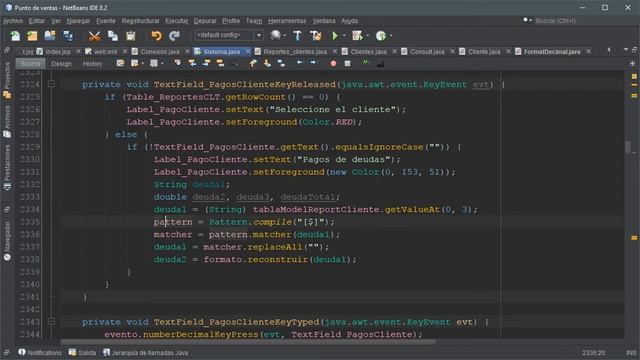Click the Toggle Bookmark icon
Image resolution: width=640 pixels, height=360 pixels.
coord(281,63)
